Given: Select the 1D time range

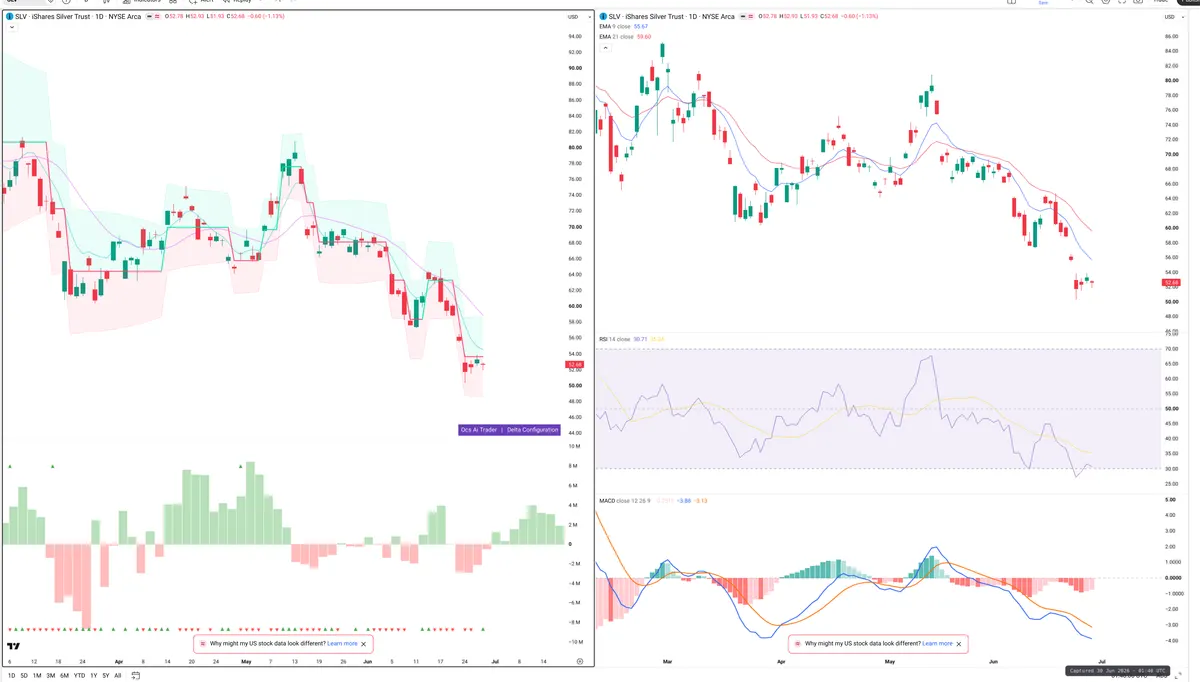Looking at the screenshot, I should 10,676.
